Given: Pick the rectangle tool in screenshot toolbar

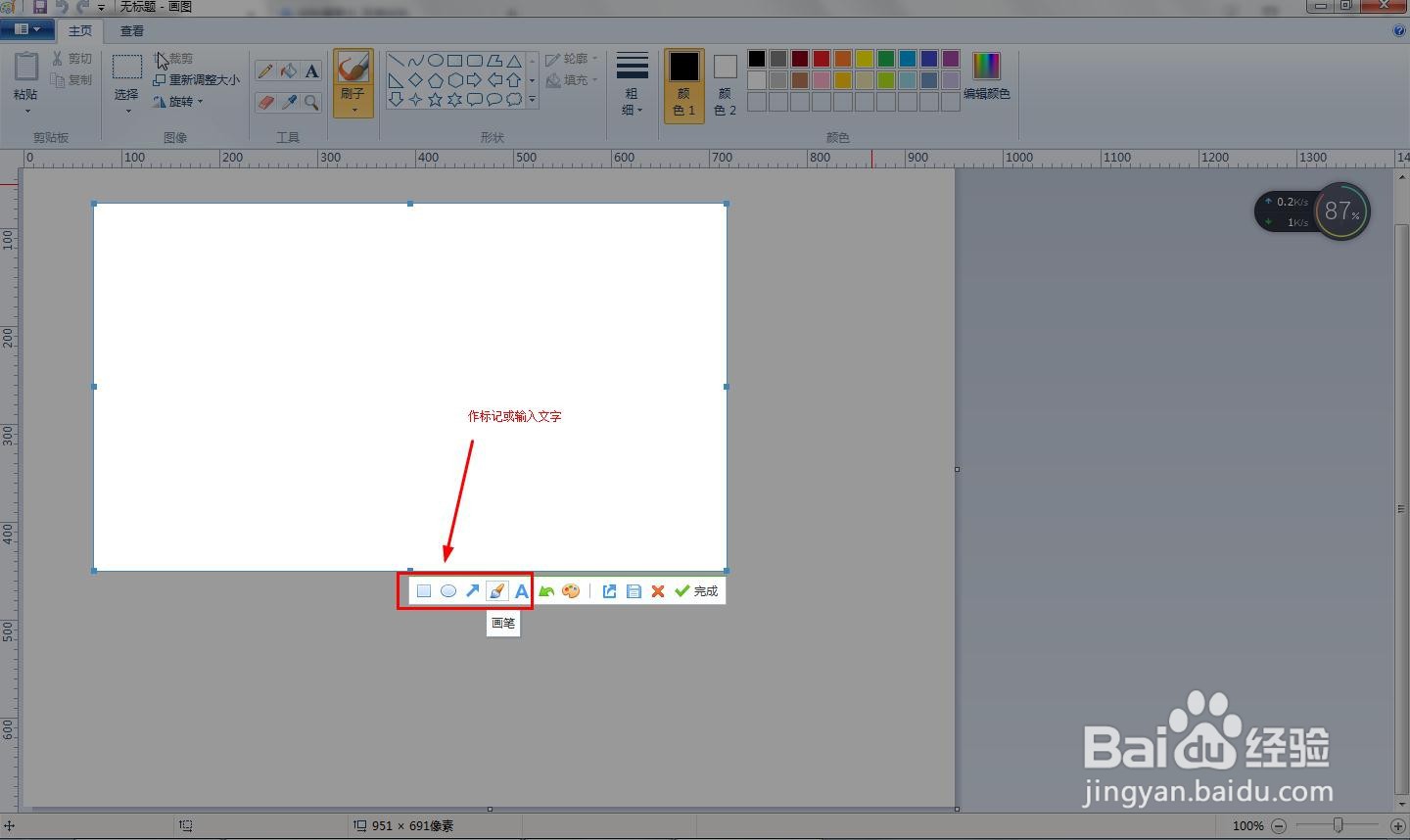Looking at the screenshot, I should point(424,591).
